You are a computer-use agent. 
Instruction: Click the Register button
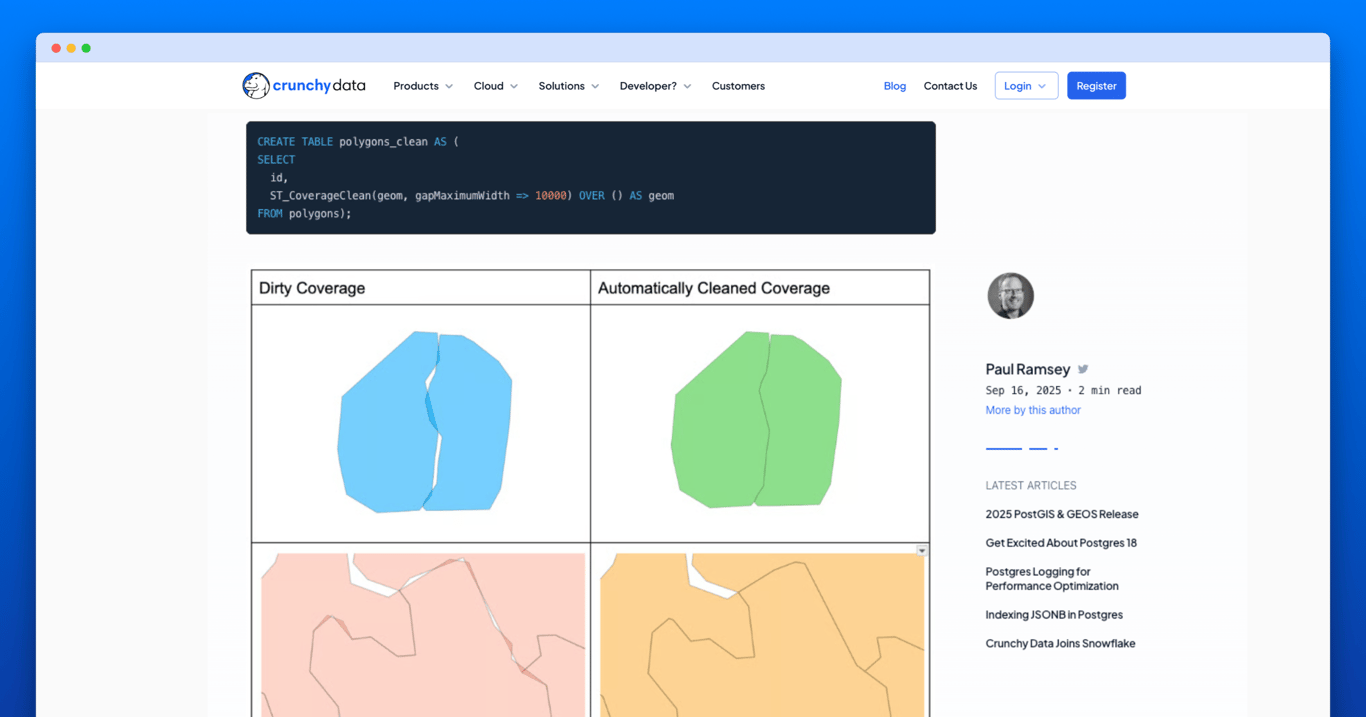pos(1096,85)
